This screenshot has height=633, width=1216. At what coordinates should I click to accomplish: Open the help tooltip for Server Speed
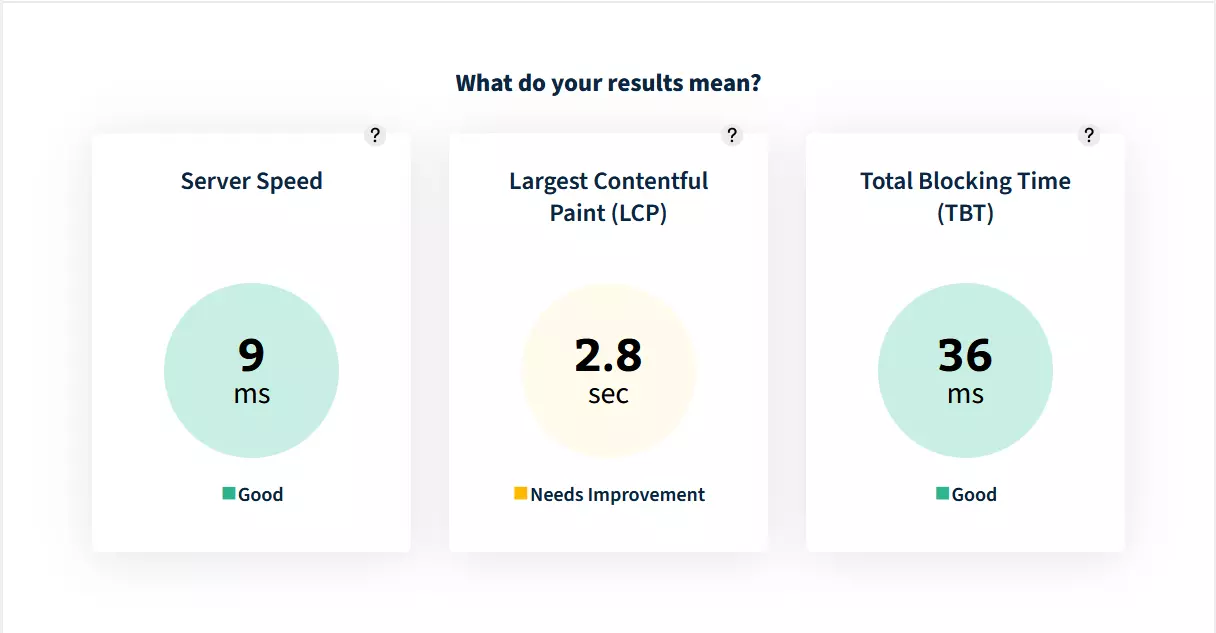(x=375, y=135)
